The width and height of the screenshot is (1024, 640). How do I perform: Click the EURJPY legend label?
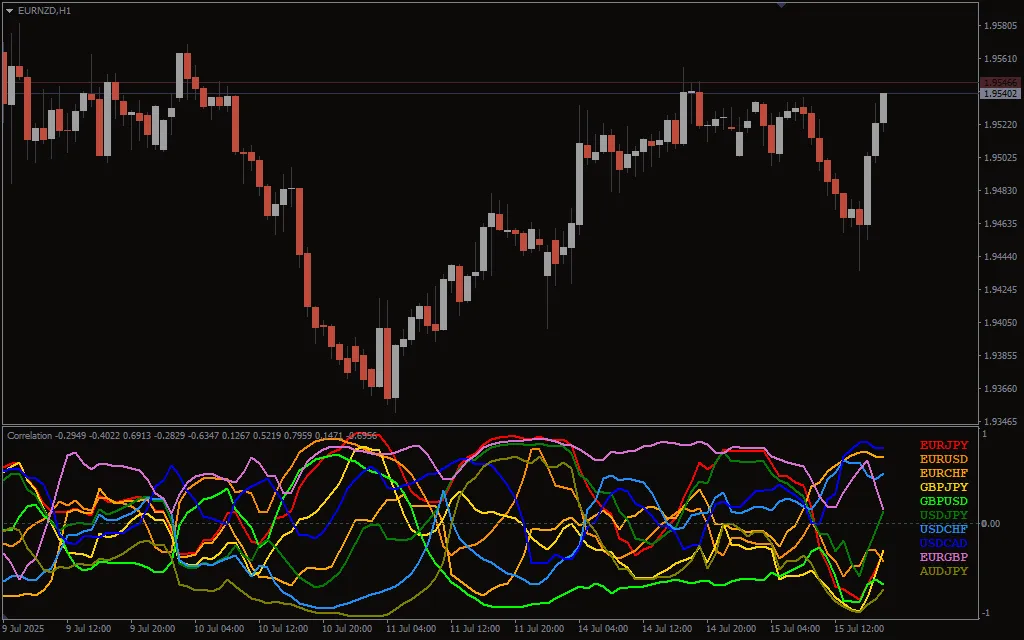pos(943,445)
